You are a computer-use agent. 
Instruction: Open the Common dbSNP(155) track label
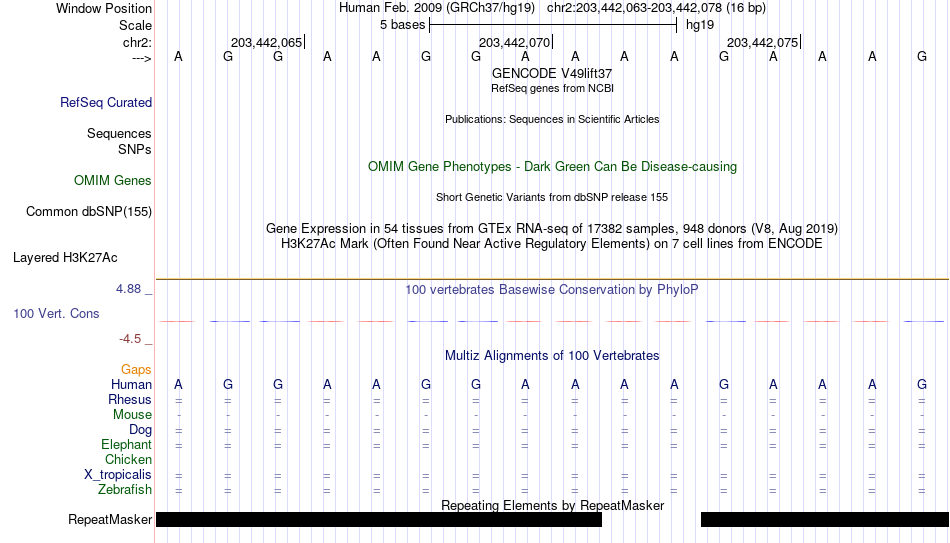(89, 212)
